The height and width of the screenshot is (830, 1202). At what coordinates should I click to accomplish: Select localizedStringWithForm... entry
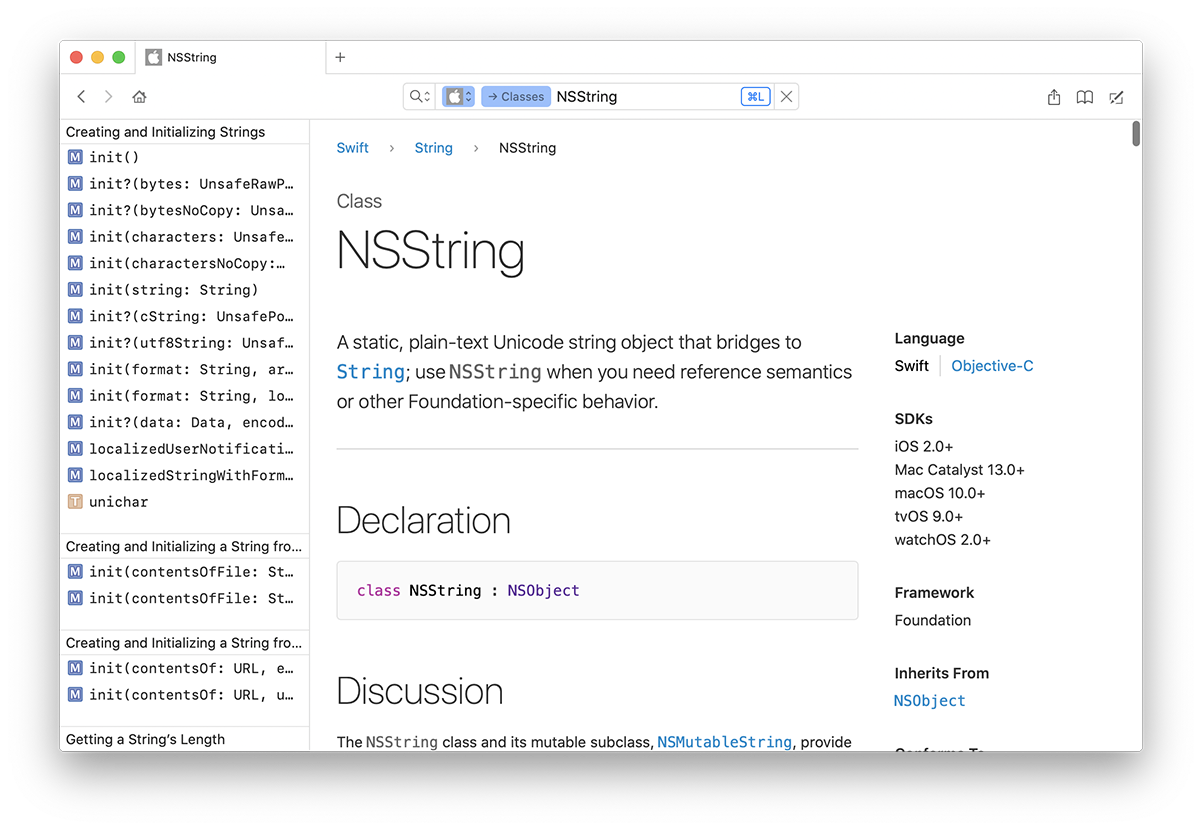coord(185,475)
